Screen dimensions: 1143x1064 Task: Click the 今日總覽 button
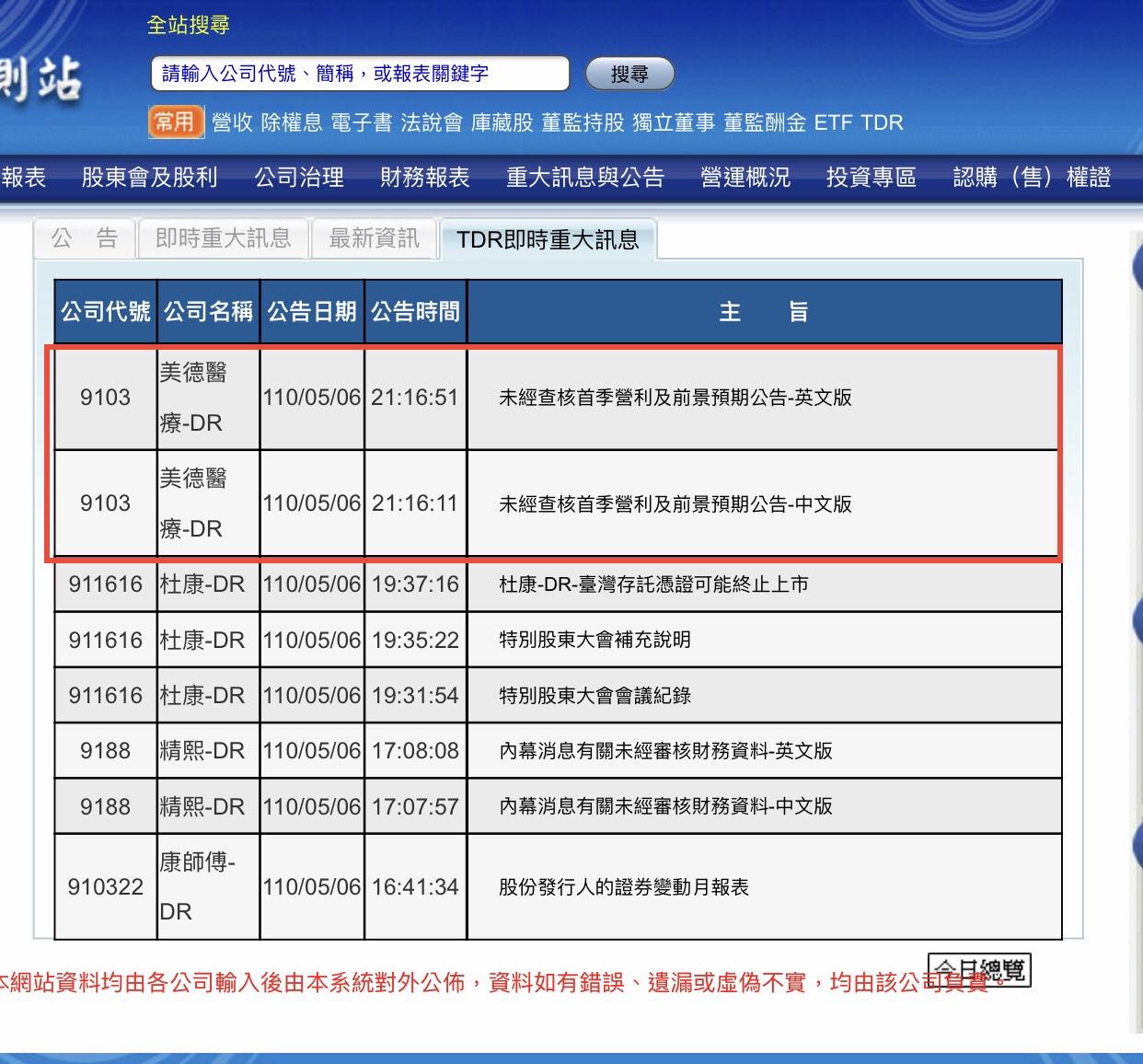pos(979,970)
